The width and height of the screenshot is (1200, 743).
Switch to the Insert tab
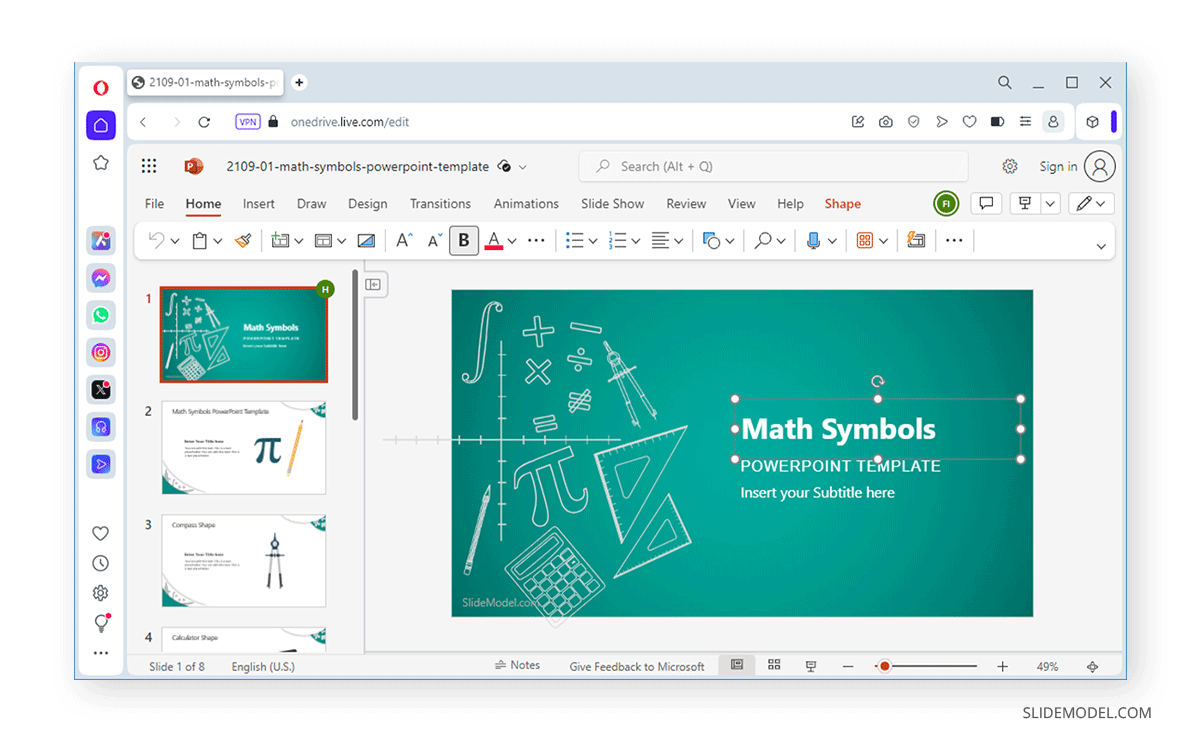click(259, 204)
